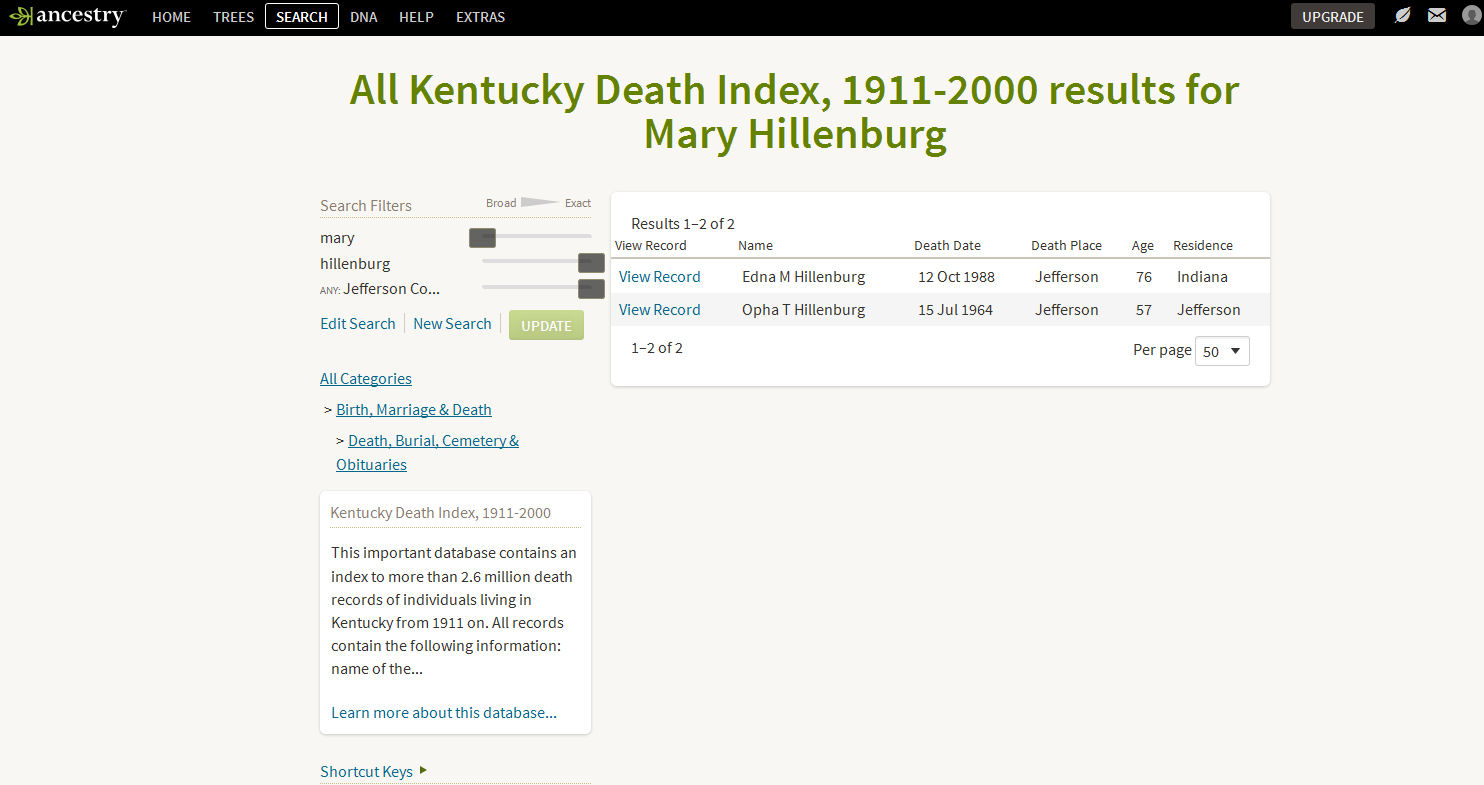Click the age value 57

point(1143,310)
